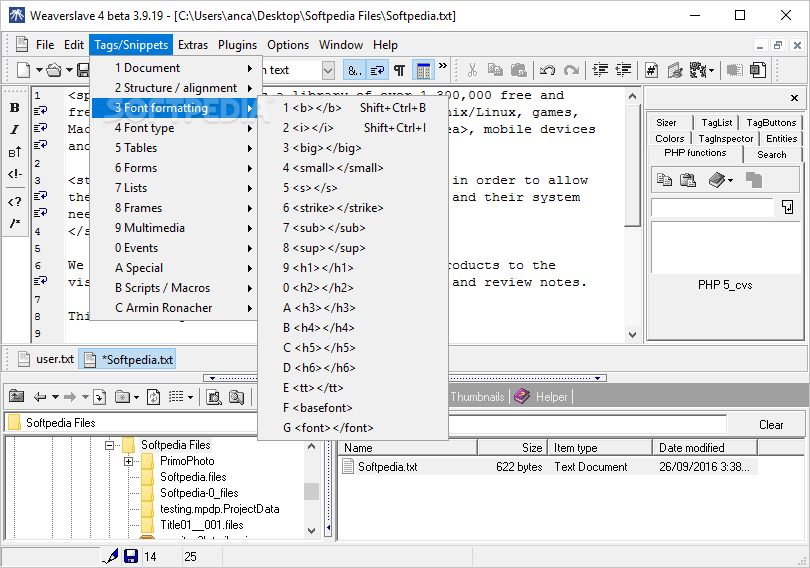Viewport: 810px width, 568px height.
Task: Toggle entity conversion '&..' button
Action: [354, 70]
